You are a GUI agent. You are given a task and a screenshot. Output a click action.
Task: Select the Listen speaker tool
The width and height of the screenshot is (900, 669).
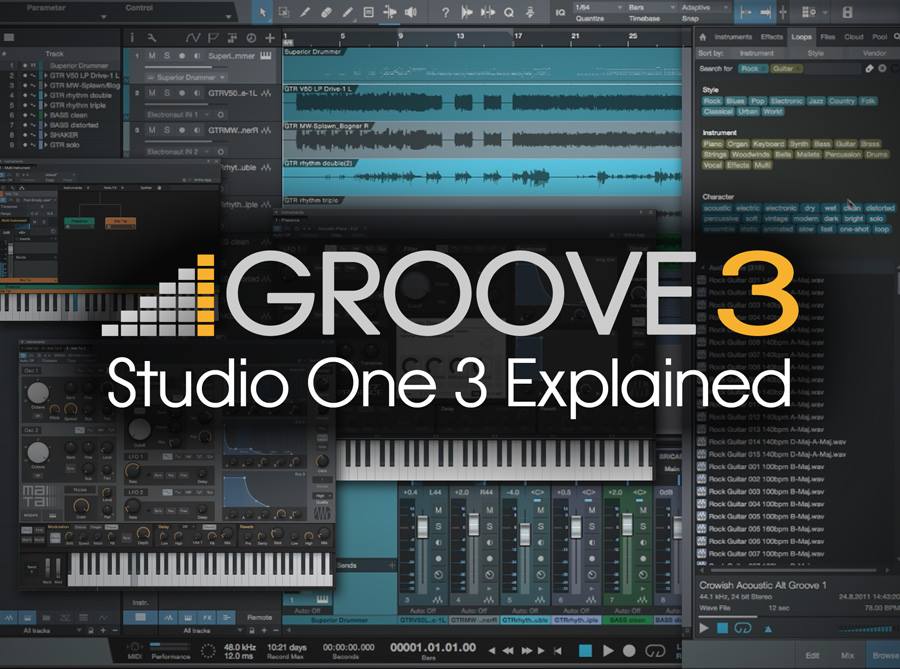click(x=411, y=12)
